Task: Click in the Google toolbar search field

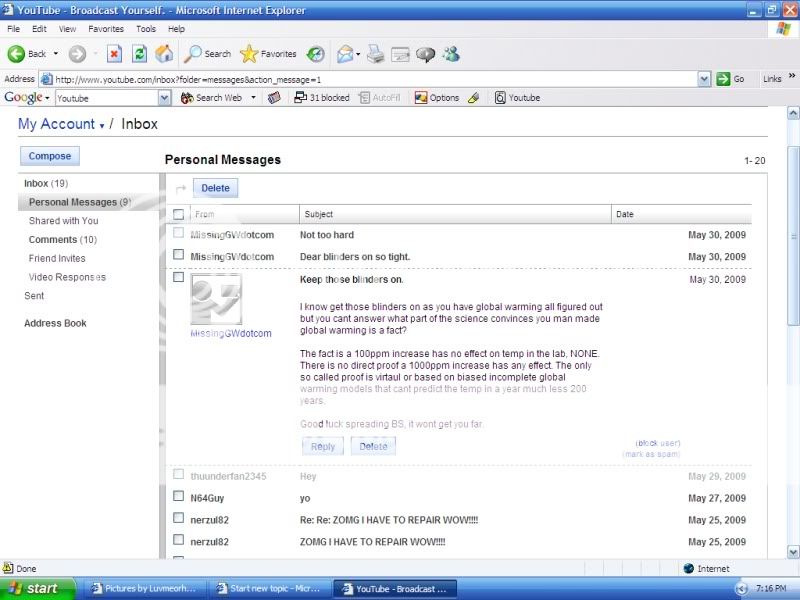Action: (x=107, y=98)
